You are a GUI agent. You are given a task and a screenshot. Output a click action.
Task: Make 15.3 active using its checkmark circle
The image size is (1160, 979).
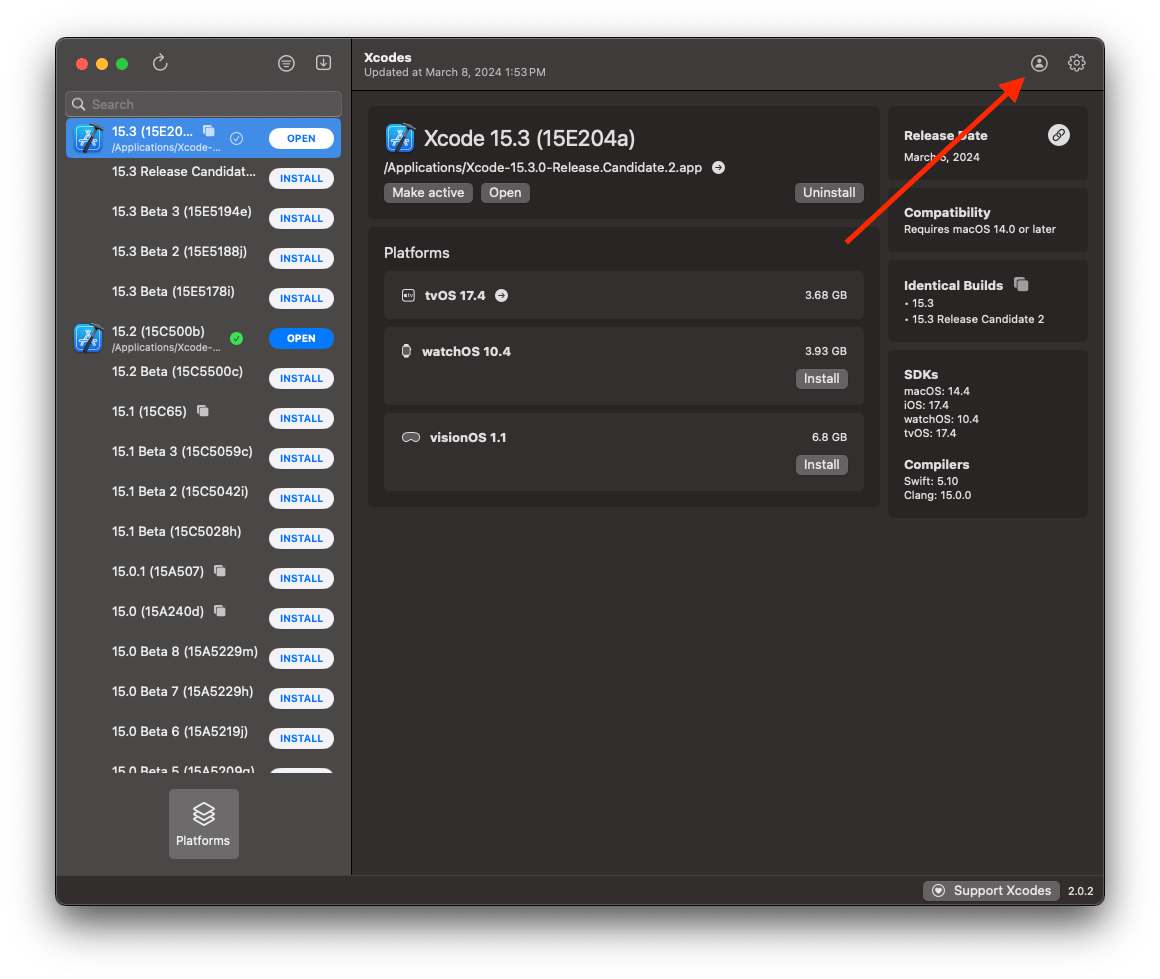tap(237, 138)
